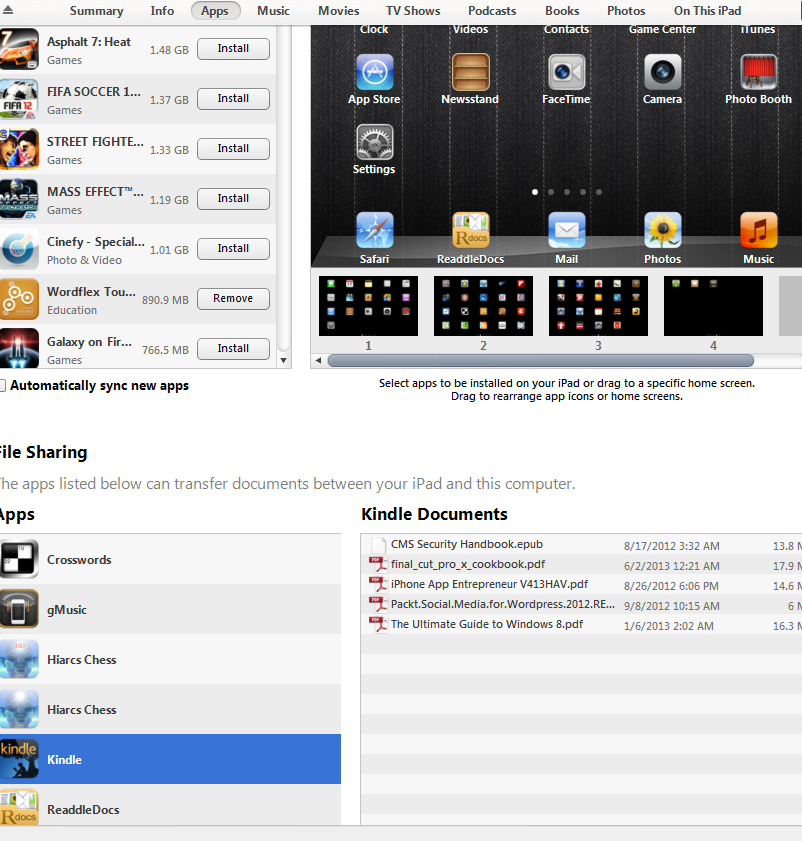Select Kindle in File Sharing apps list
The image size is (802, 841).
pyautogui.click(x=170, y=759)
